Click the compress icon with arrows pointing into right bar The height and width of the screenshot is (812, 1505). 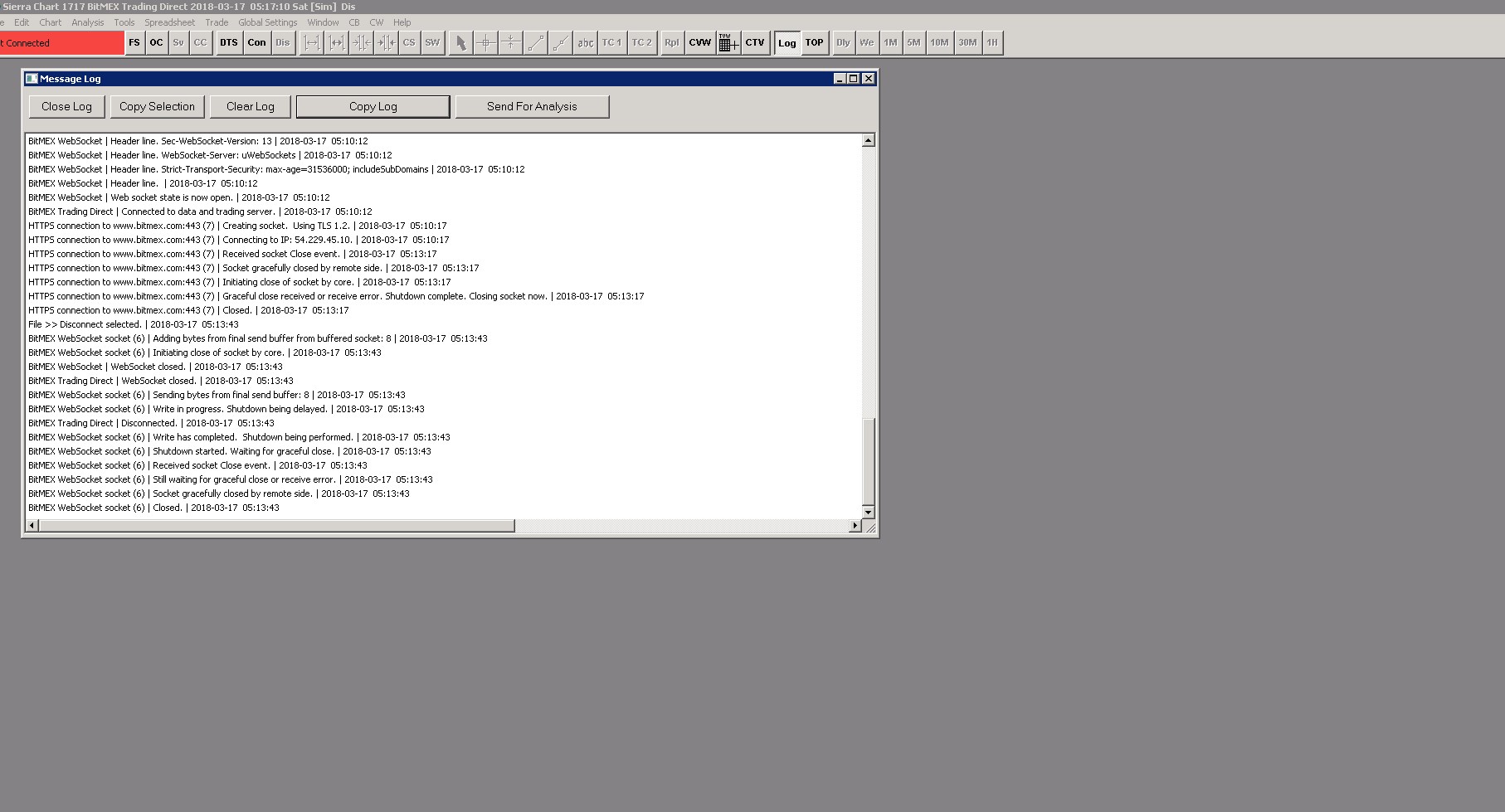pos(386,43)
